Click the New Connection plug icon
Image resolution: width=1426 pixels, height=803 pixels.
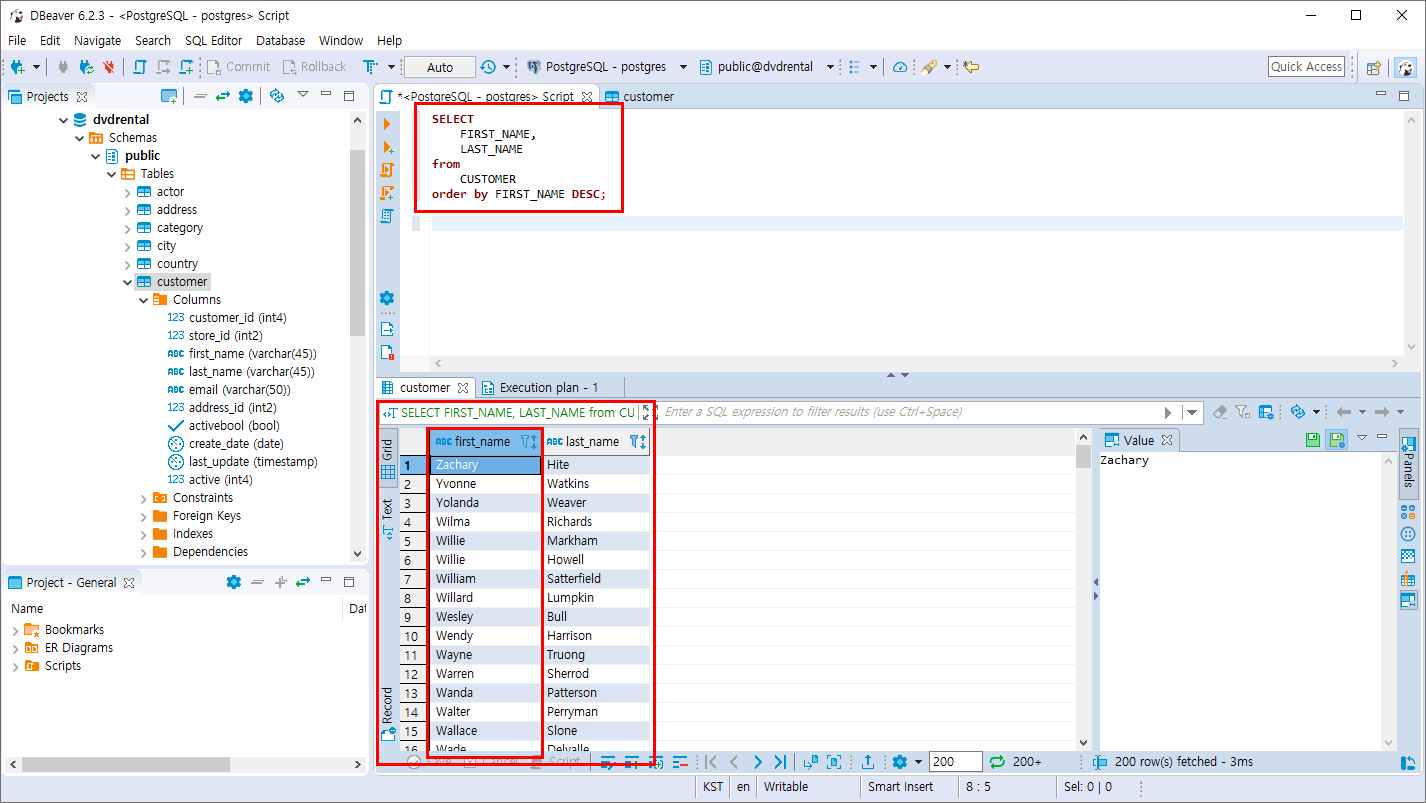(x=17, y=67)
